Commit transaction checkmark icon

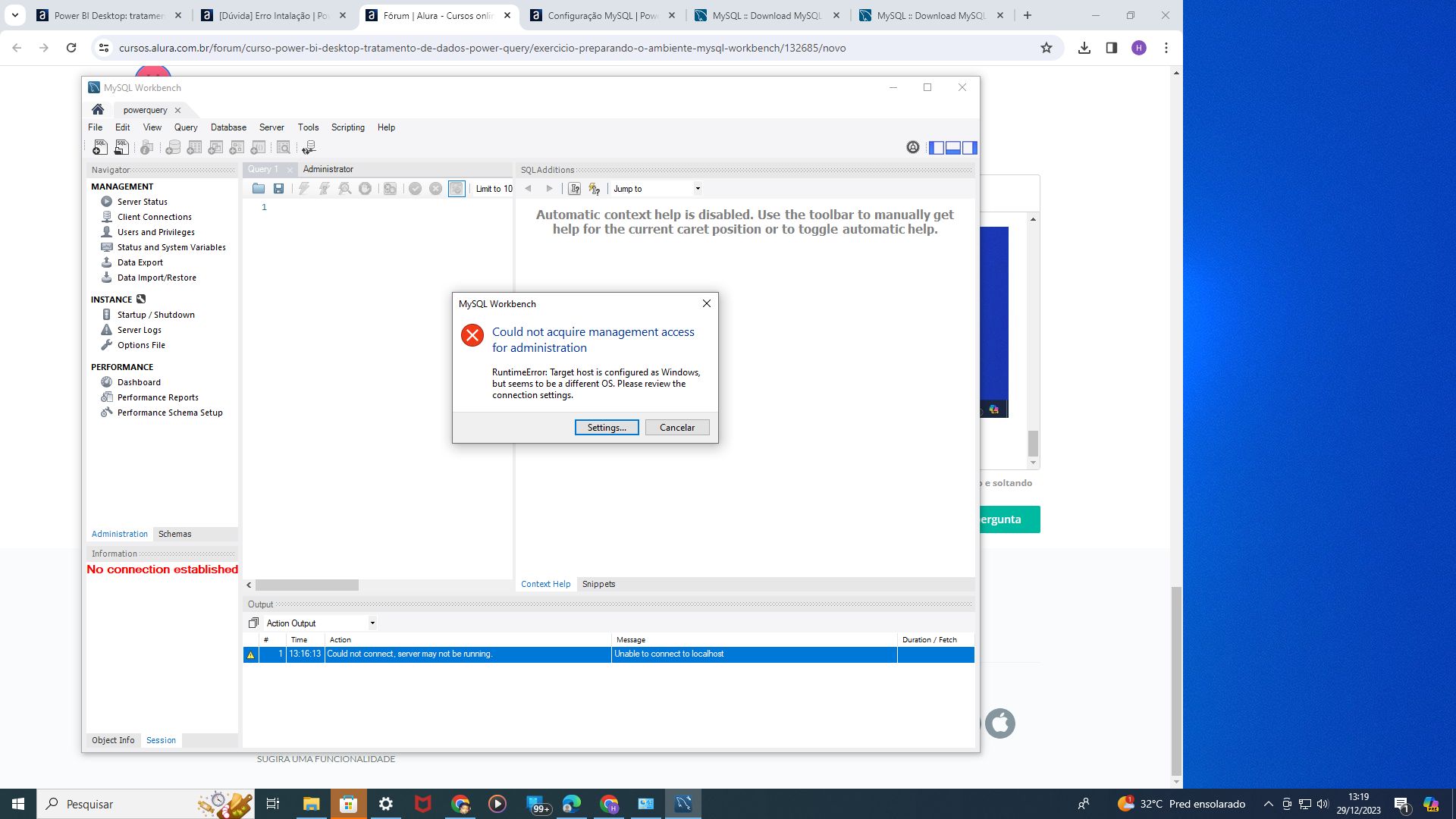click(x=415, y=189)
